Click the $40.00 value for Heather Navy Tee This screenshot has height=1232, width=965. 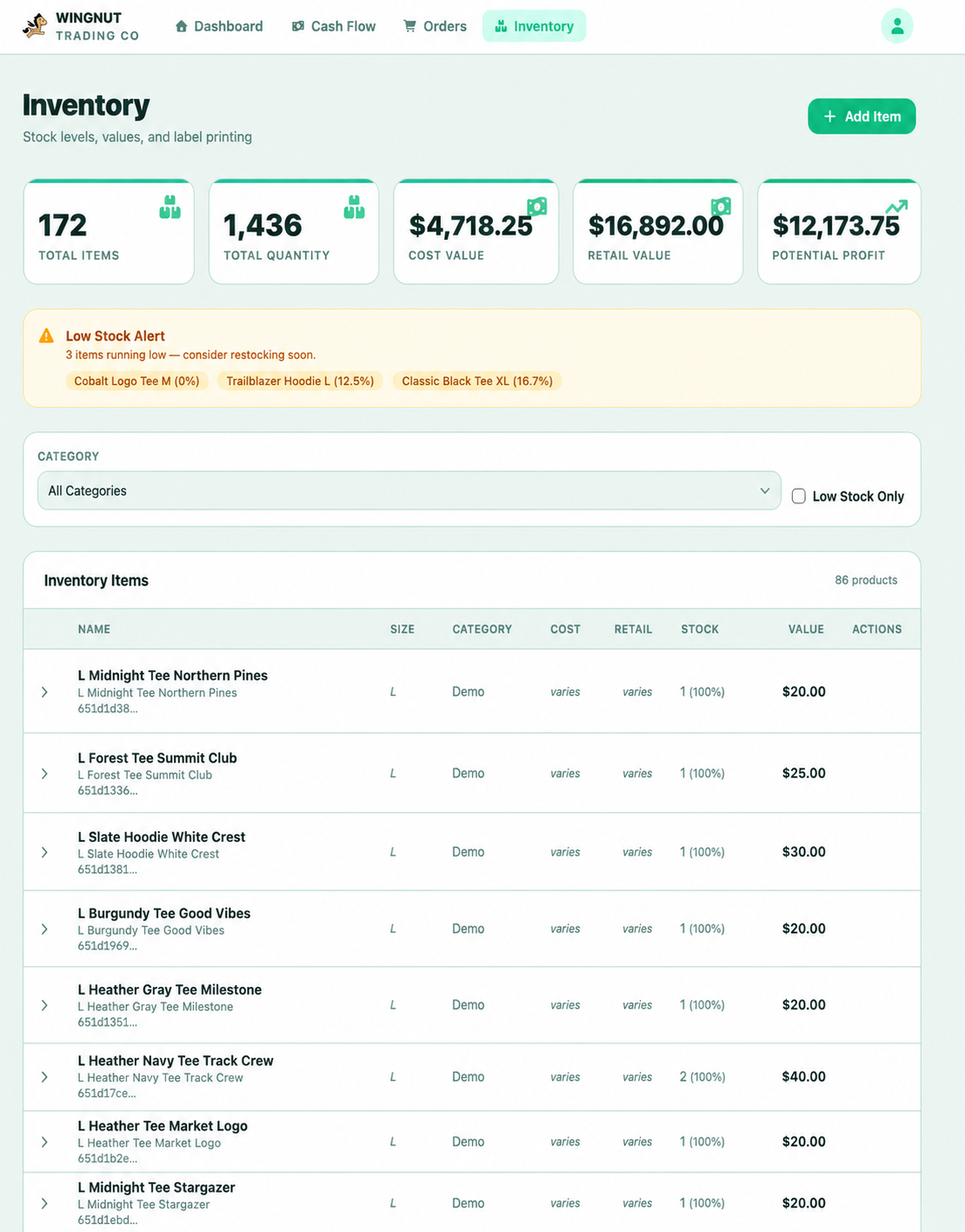tap(803, 1076)
